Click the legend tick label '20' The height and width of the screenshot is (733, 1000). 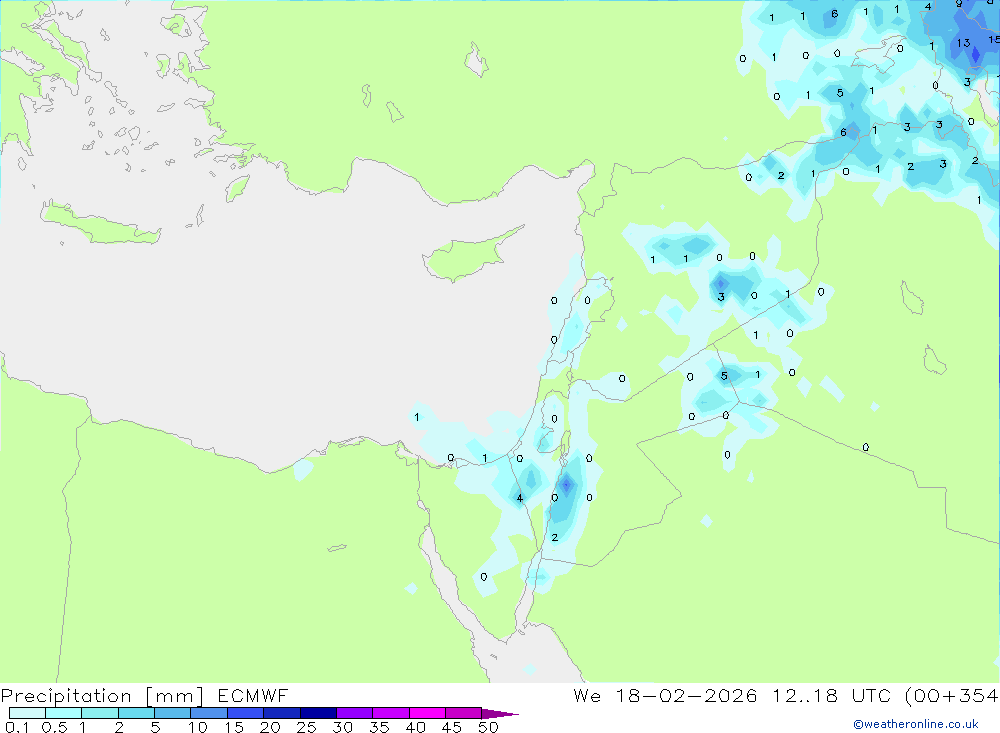coord(270,727)
